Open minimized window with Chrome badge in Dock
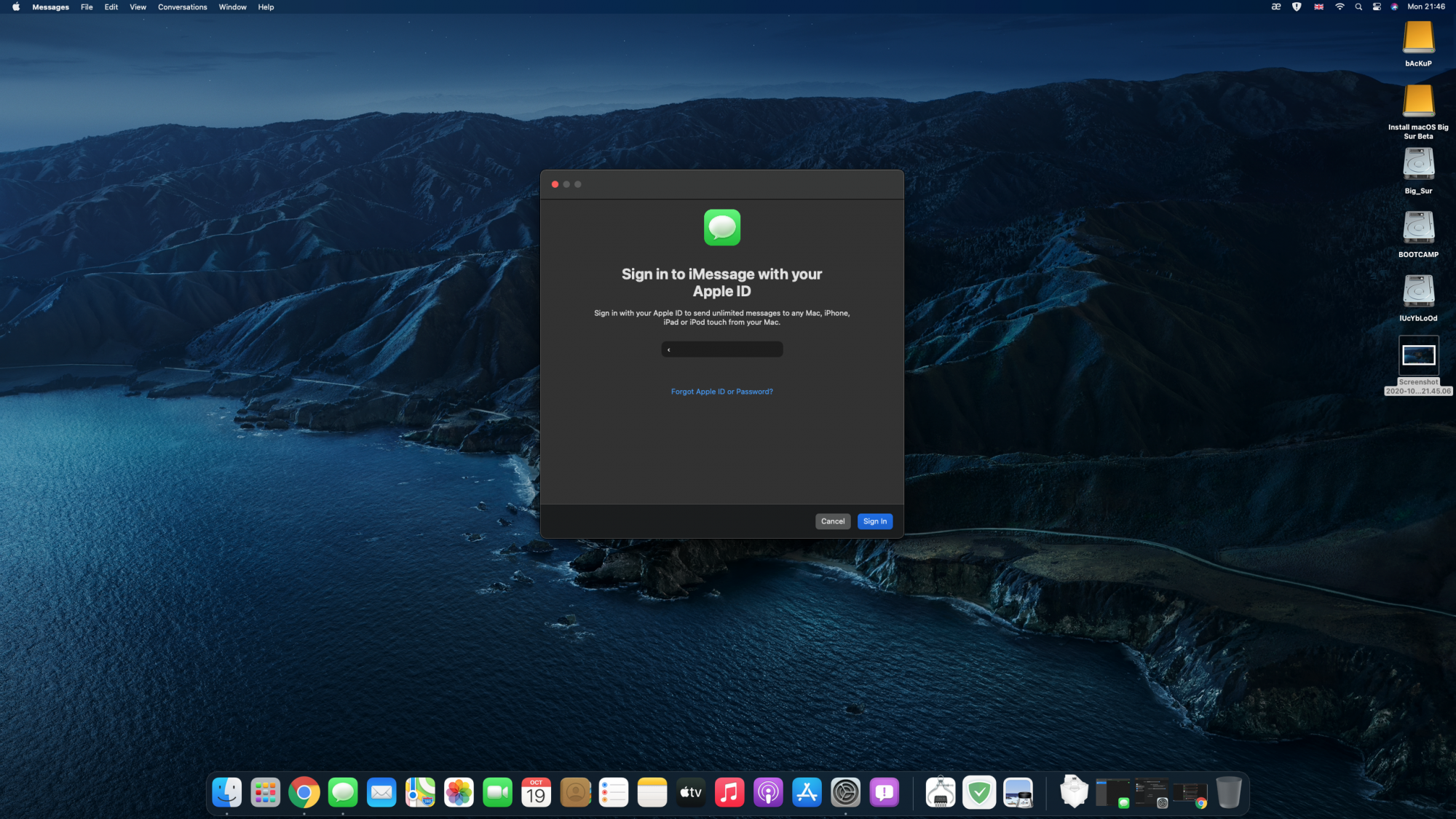The width and height of the screenshot is (1456, 819). pyautogui.click(x=1190, y=795)
